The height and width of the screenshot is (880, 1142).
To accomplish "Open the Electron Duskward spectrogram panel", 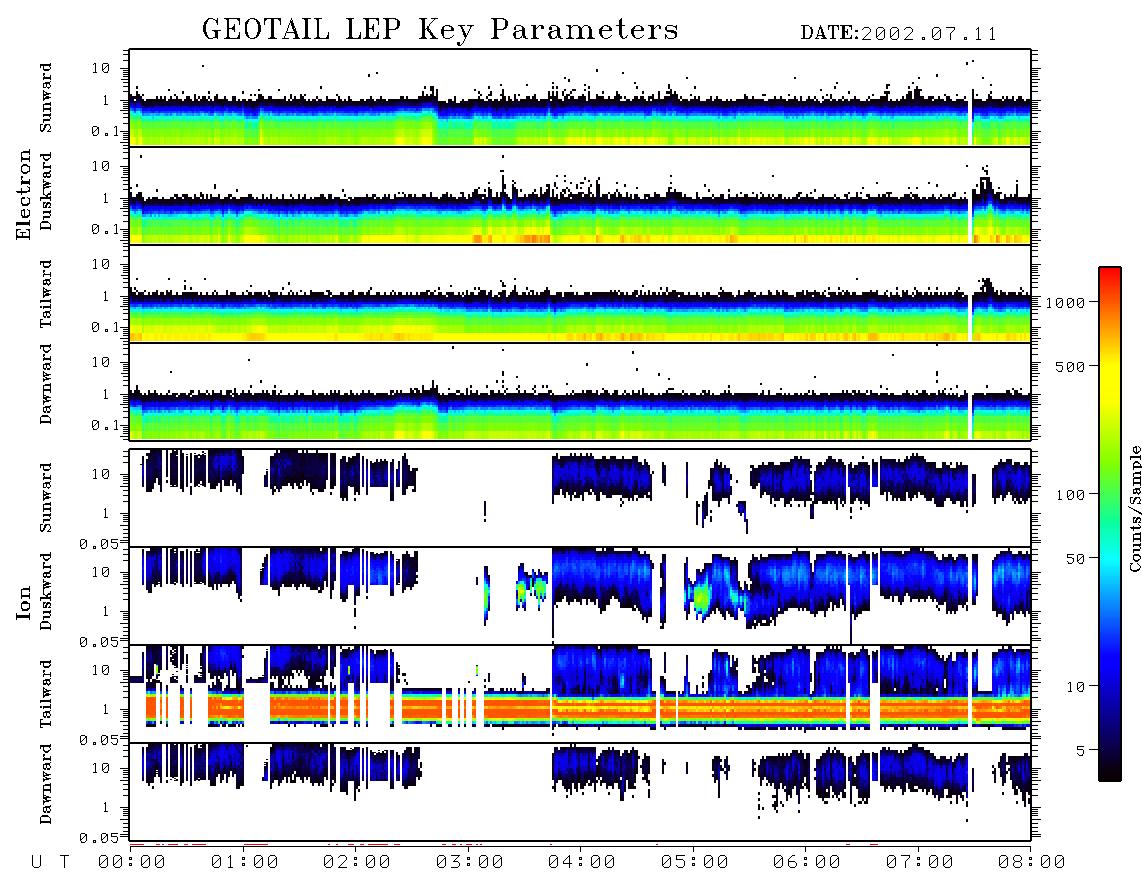I will 580,196.
